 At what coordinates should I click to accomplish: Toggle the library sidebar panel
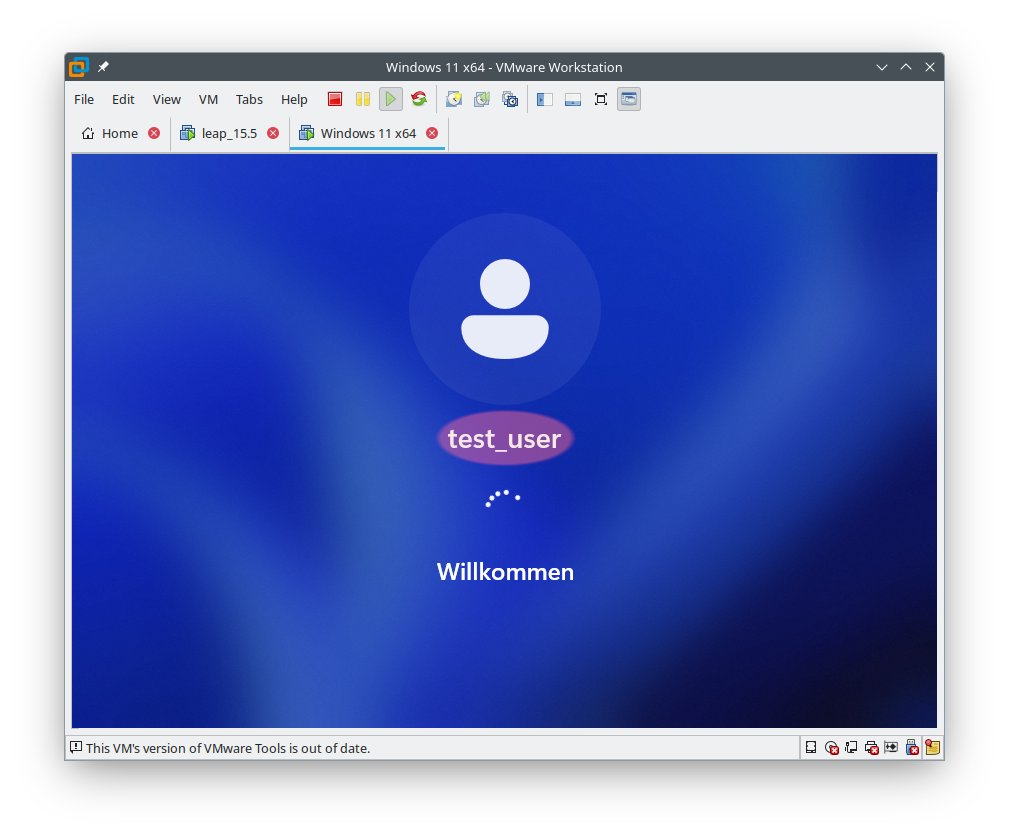(x=545, y=99)
